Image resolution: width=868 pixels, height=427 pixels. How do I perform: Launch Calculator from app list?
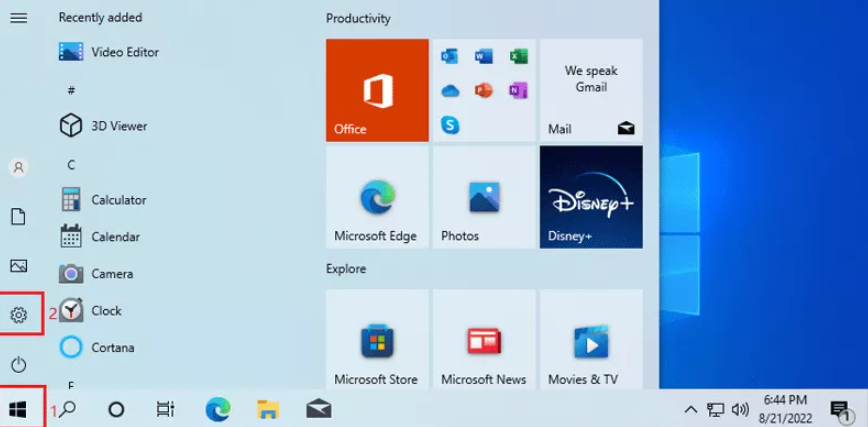[103, 200]
